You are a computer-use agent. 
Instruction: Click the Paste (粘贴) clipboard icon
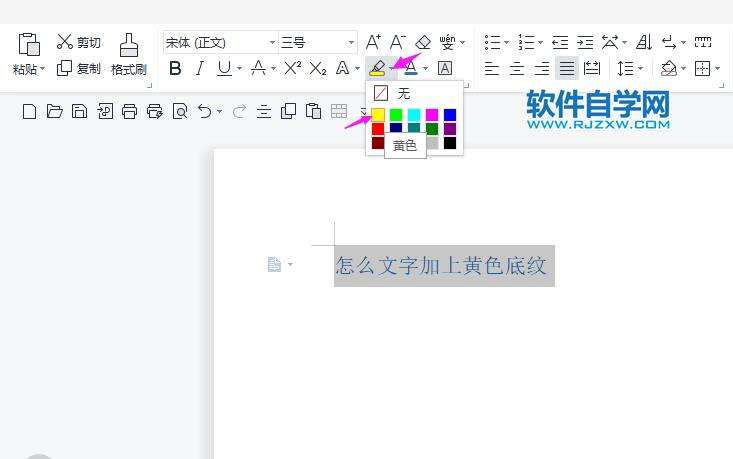29,45
